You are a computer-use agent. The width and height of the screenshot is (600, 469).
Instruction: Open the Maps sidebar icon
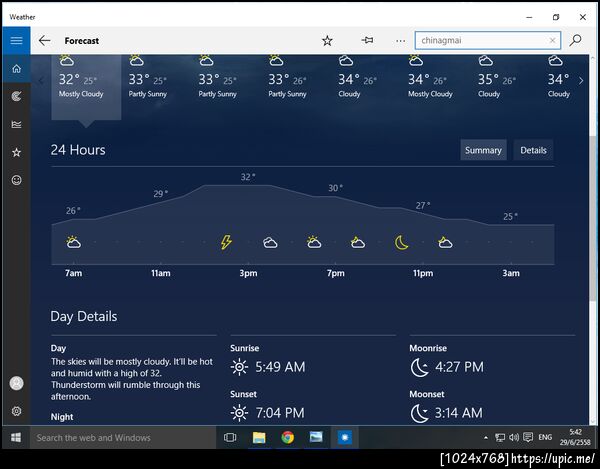pyautogui.click(x=16, y=96)
